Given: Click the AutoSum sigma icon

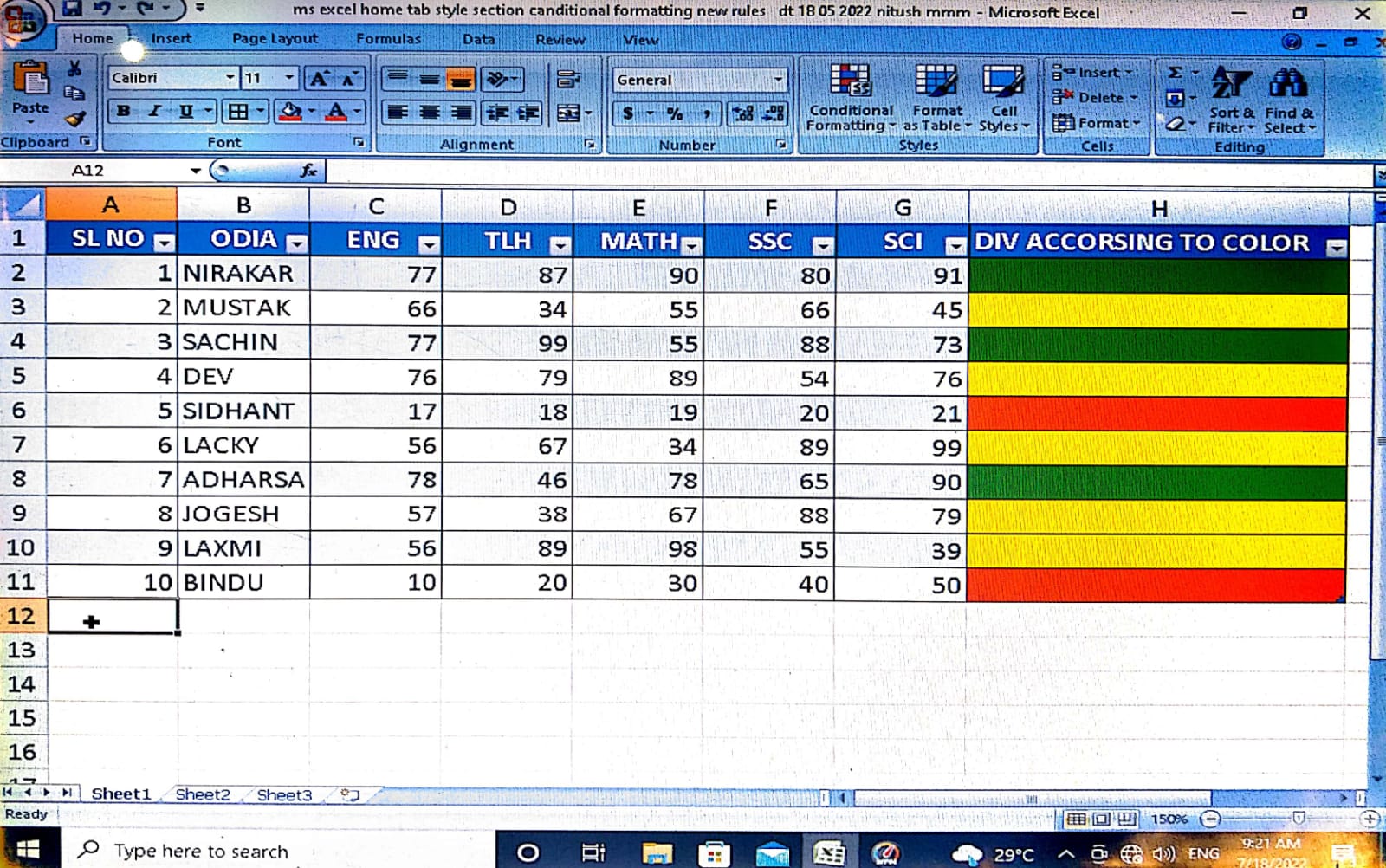Looking at the screenshot, I should click(1175, 73).
